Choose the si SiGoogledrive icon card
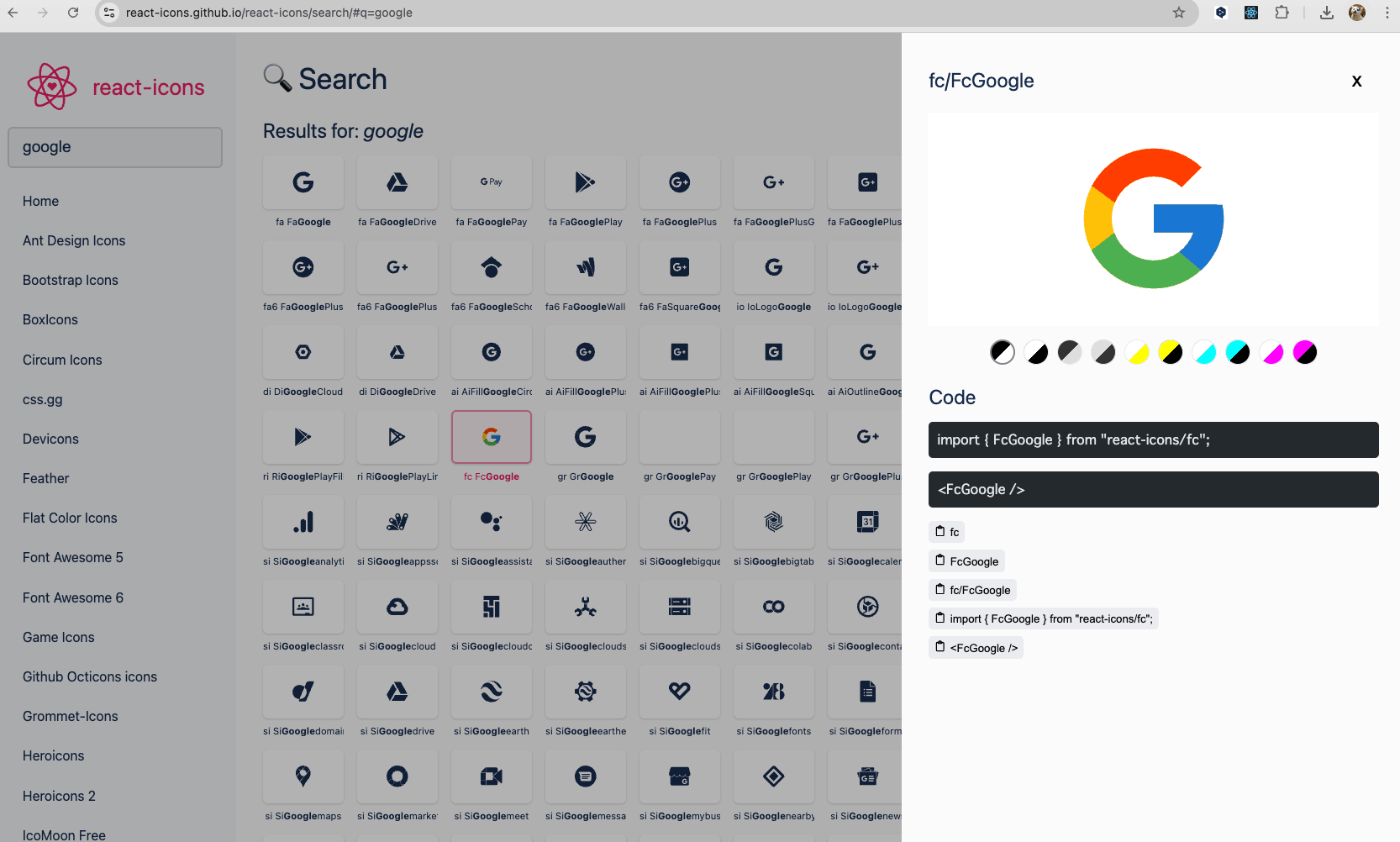The height and width of the screenshot is (842, 1400). click(x=397, y=692)
